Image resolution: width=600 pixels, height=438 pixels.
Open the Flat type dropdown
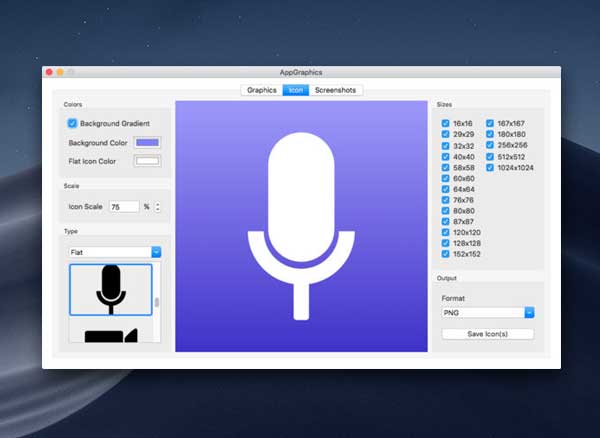click(115, 252)
